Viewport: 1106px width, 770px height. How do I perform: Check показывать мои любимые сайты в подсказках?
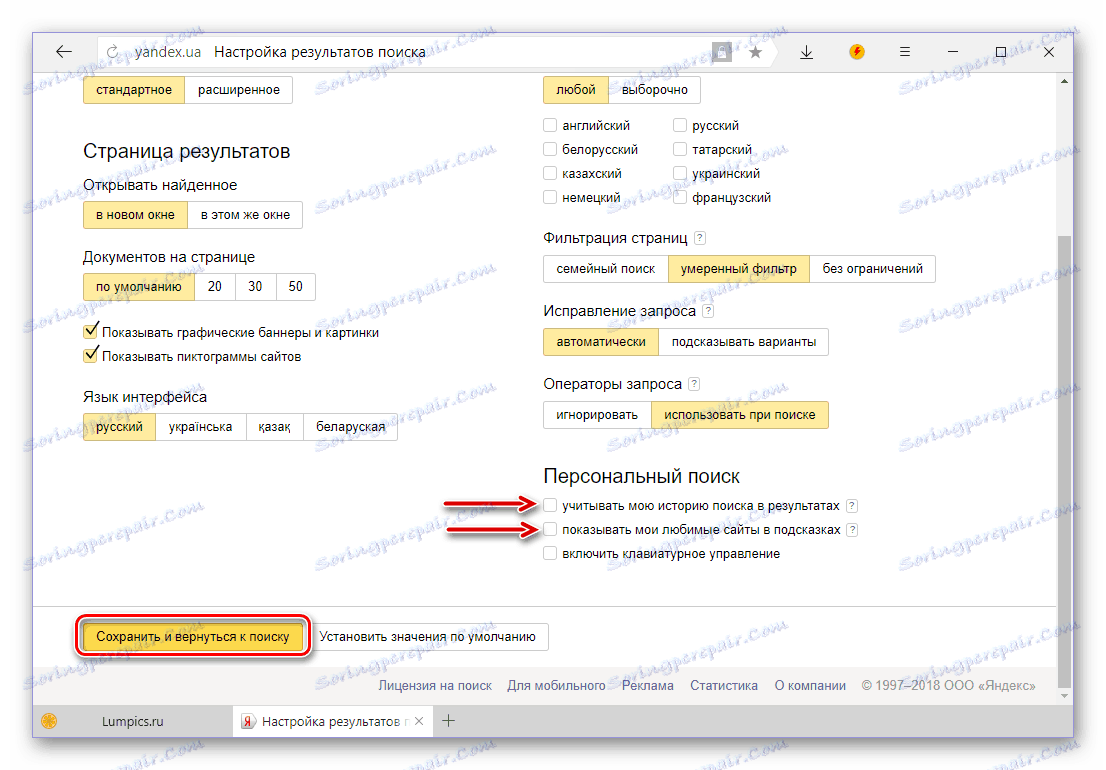(550, 530)
